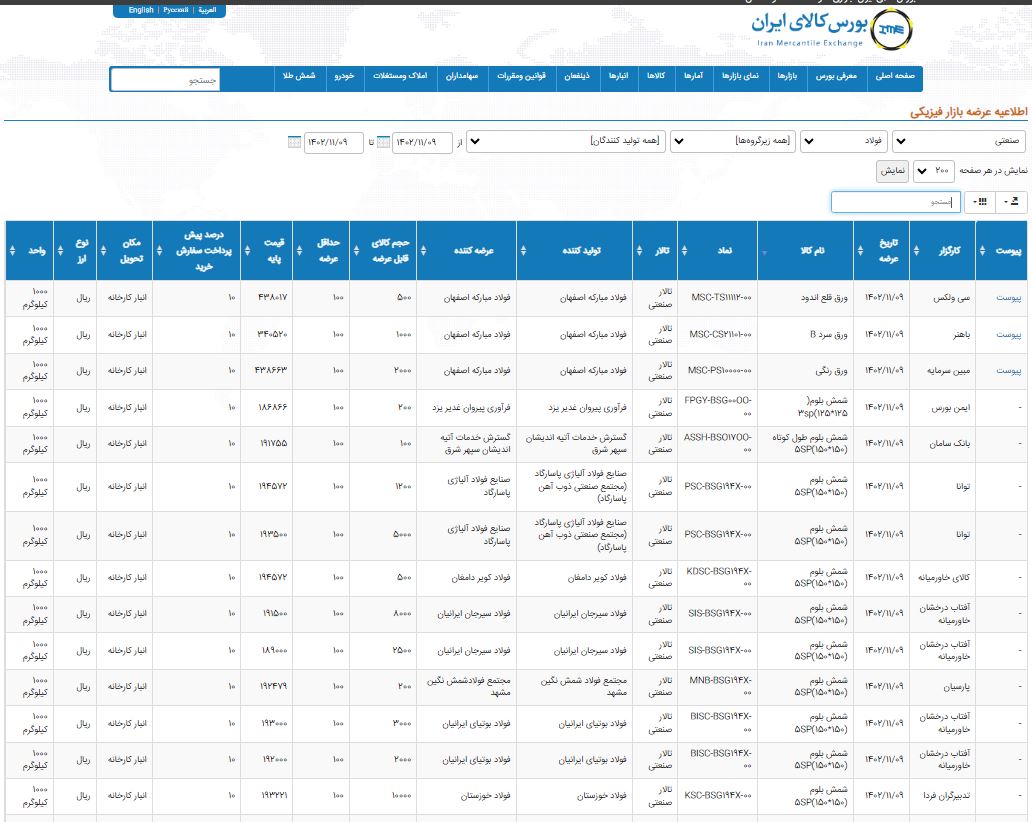Select the تدبیرگران فردا broker cell

click(x=942, y=796)
